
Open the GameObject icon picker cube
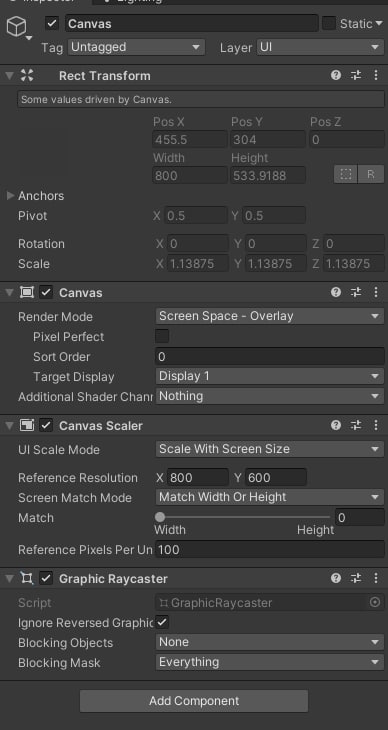[16, 27]
